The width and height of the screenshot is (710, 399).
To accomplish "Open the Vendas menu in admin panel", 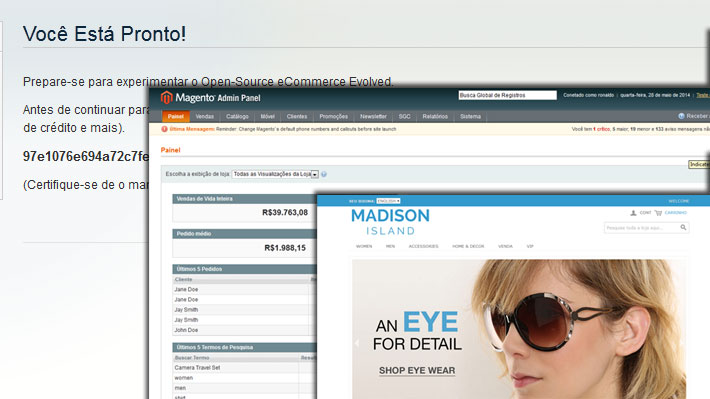I will click(204, 116).
